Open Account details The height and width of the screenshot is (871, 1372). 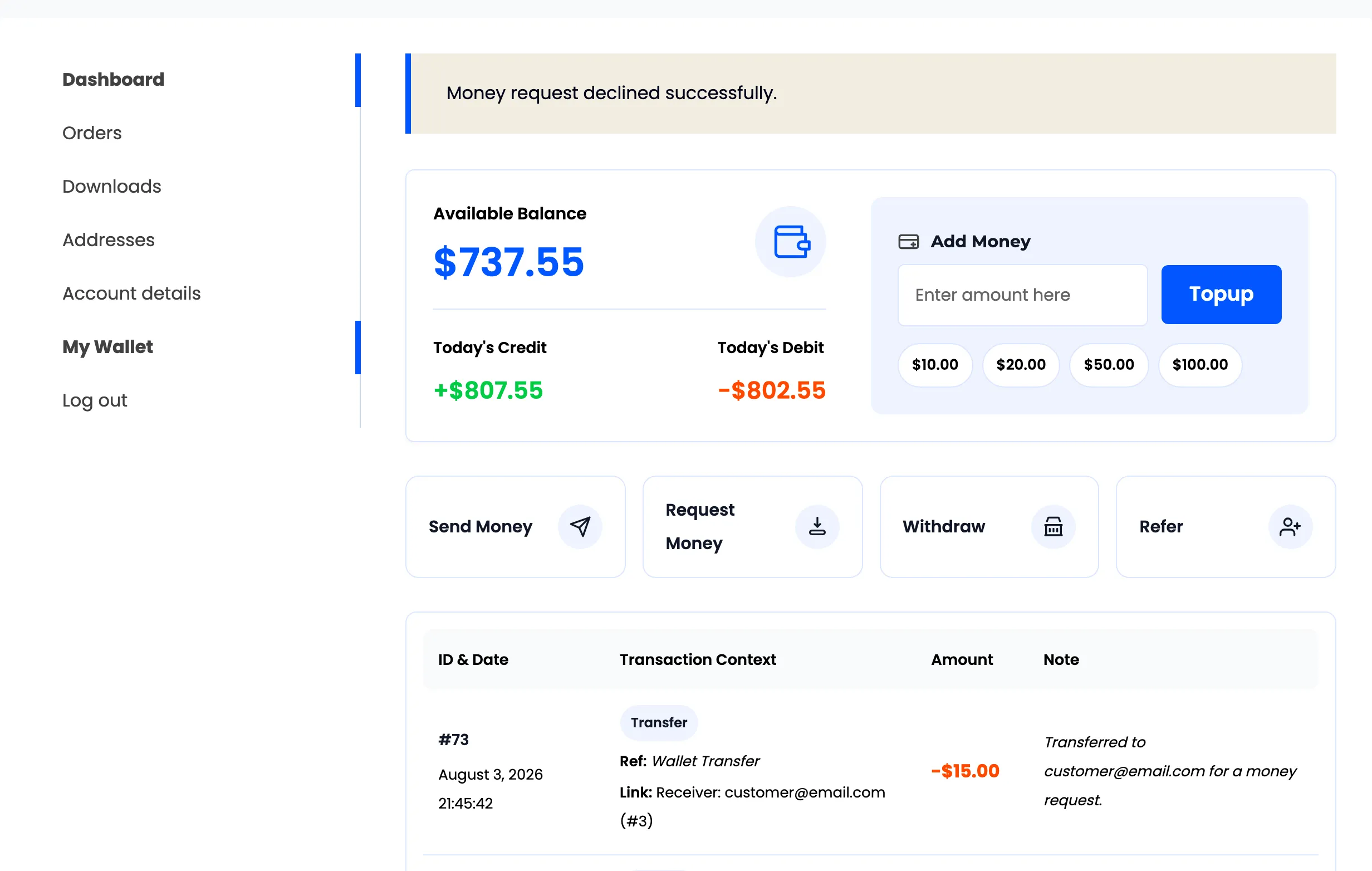pos(131,293)
